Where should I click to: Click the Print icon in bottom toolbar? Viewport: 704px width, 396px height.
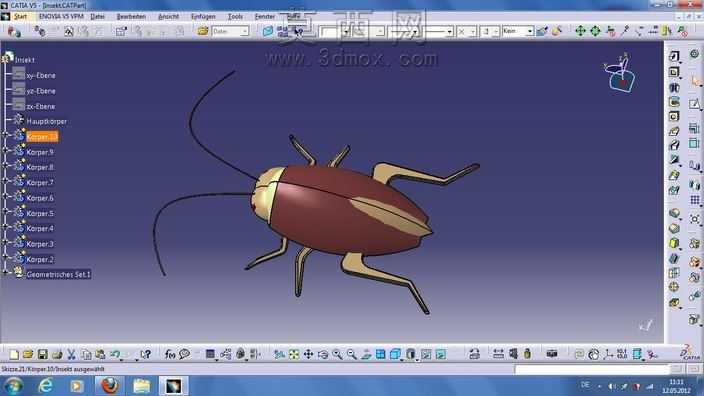click(57, 354)
